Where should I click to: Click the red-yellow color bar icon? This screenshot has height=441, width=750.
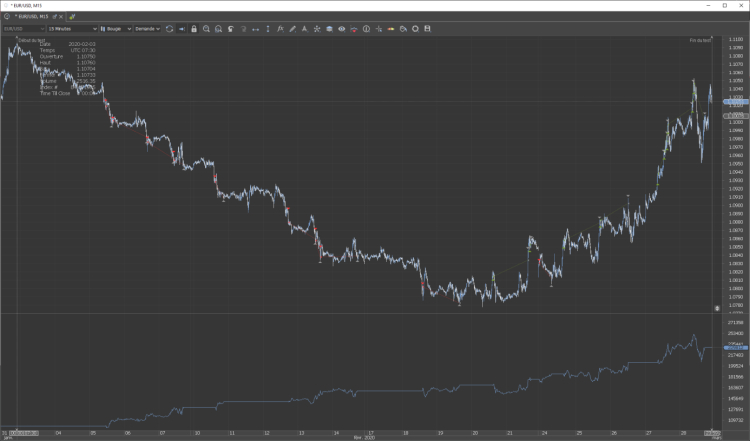click(x=391, y=29)
